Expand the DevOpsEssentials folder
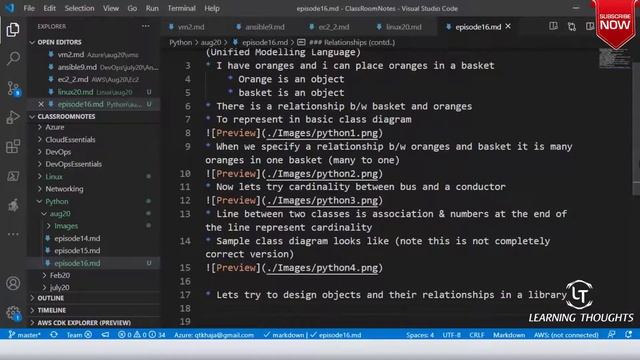This screenshot has height=360, width=640. coord(73,164)
